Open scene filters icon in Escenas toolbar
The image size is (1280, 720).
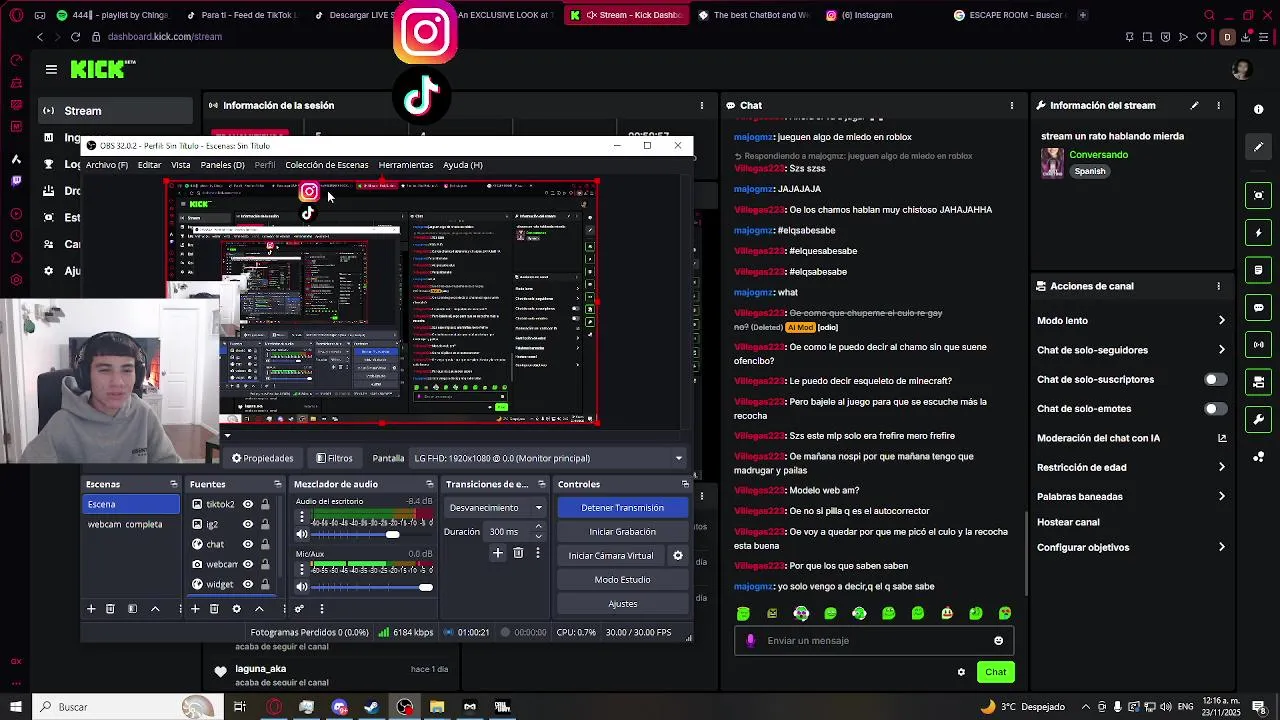coord(132,609)
